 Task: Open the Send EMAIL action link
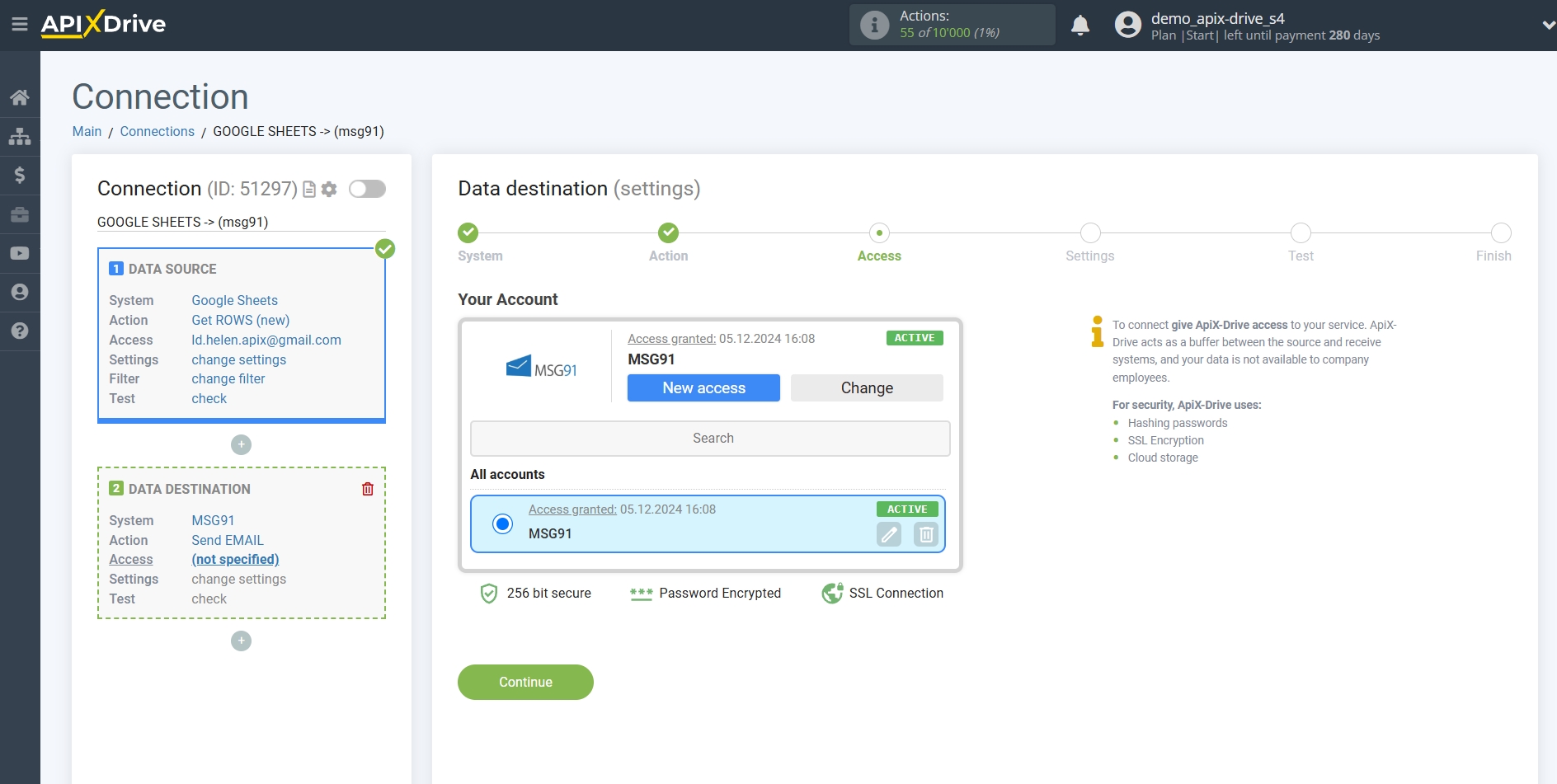click(x=228, y=540)
